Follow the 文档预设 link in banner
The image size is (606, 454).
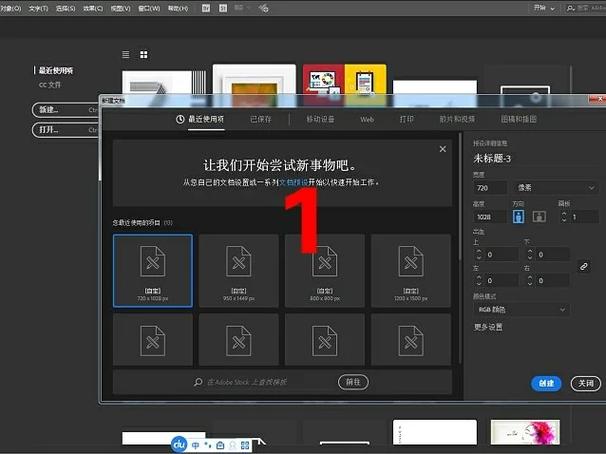click(x=293, y=182)
